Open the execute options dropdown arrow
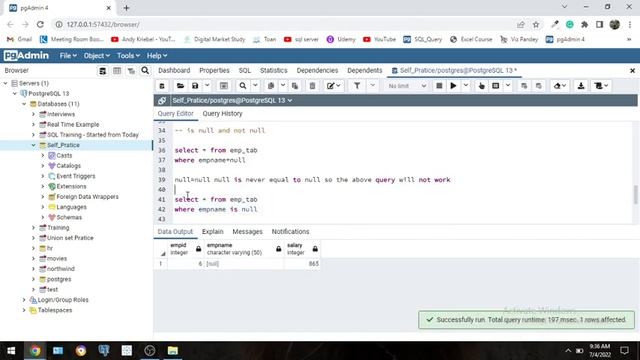This screenshot has height=360, width=640. 465,86
